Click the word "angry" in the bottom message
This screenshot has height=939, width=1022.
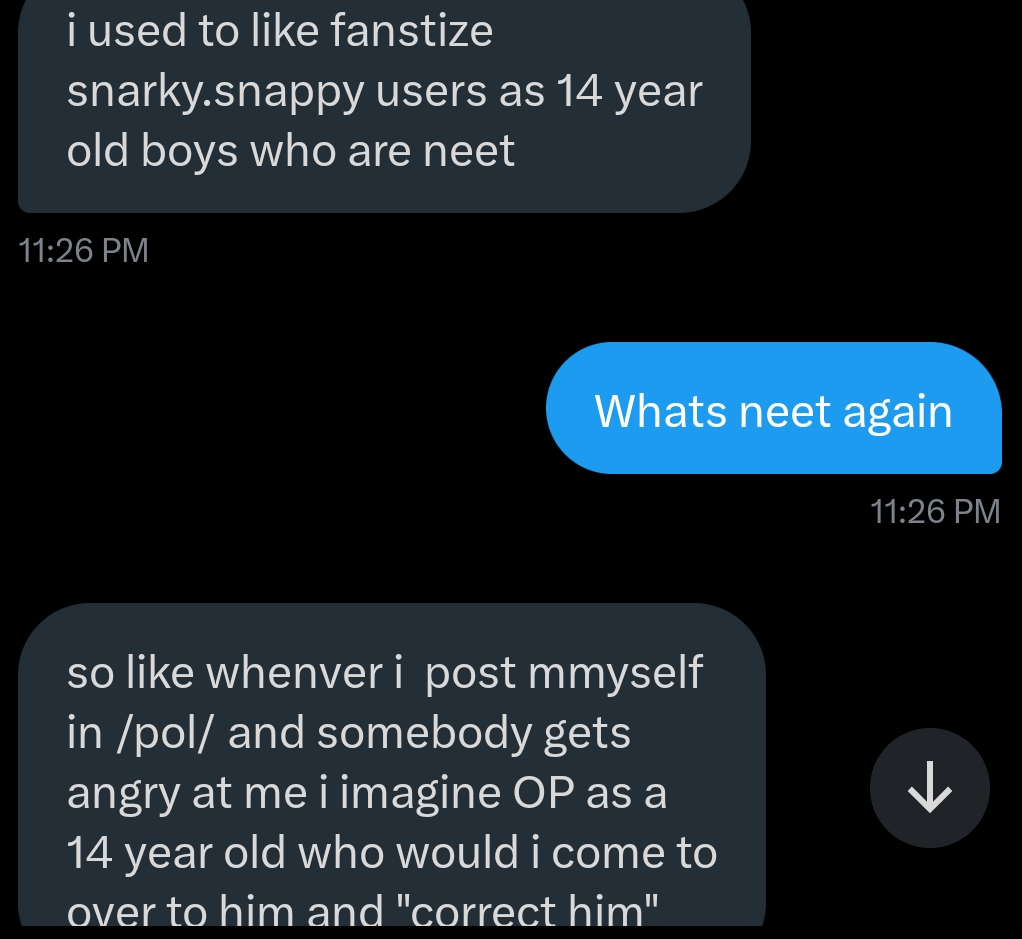pos(125,795)
